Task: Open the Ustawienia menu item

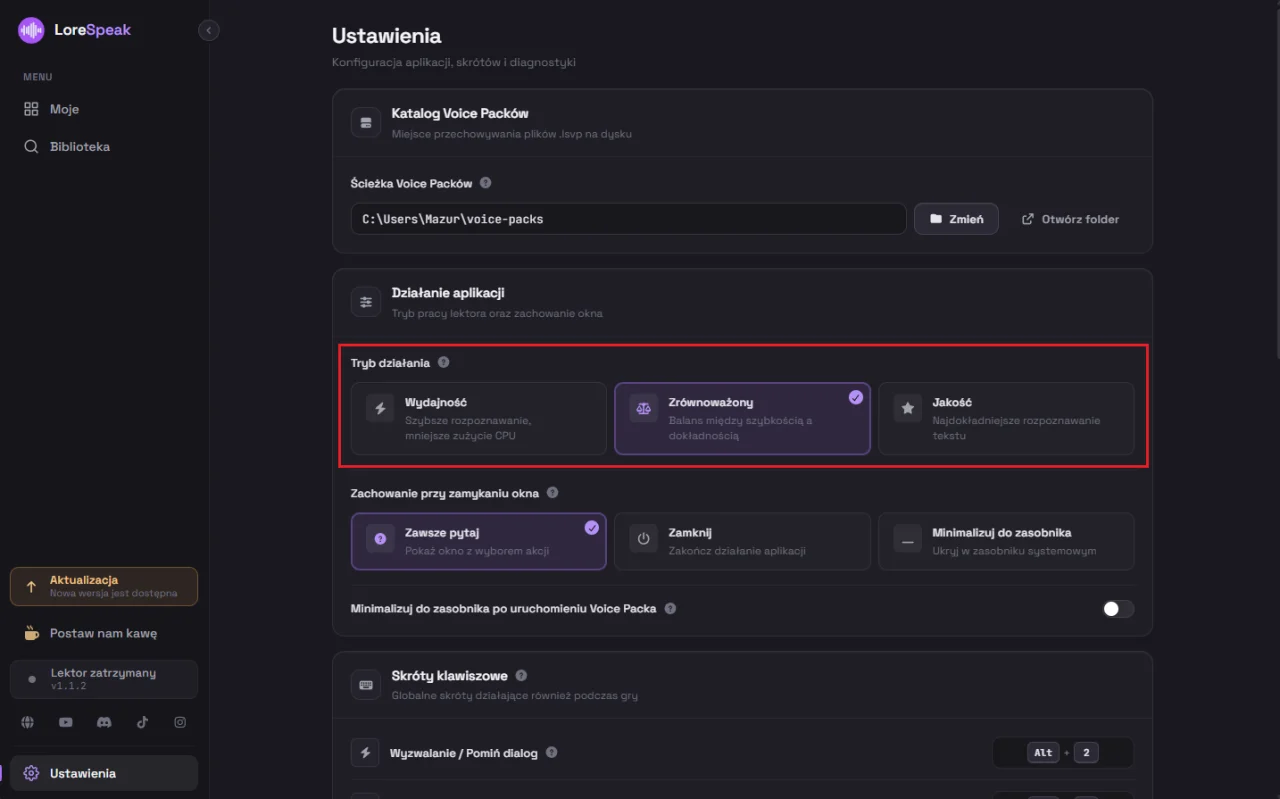Action: [104, 773]
